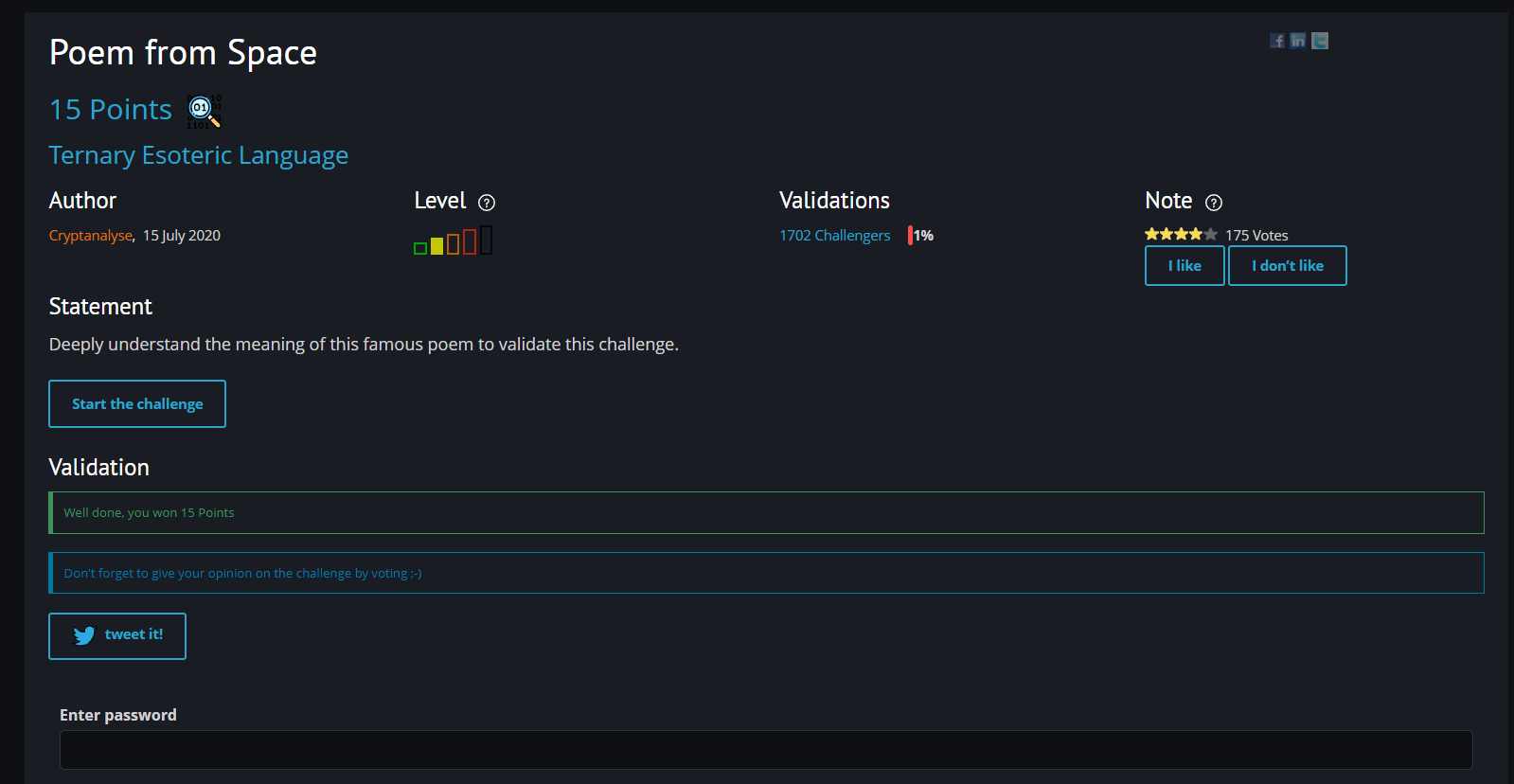Click the statement sentence about famous poem
Image resolution: width=1514 pixels, height=784 pixels.
click(364, 345)
